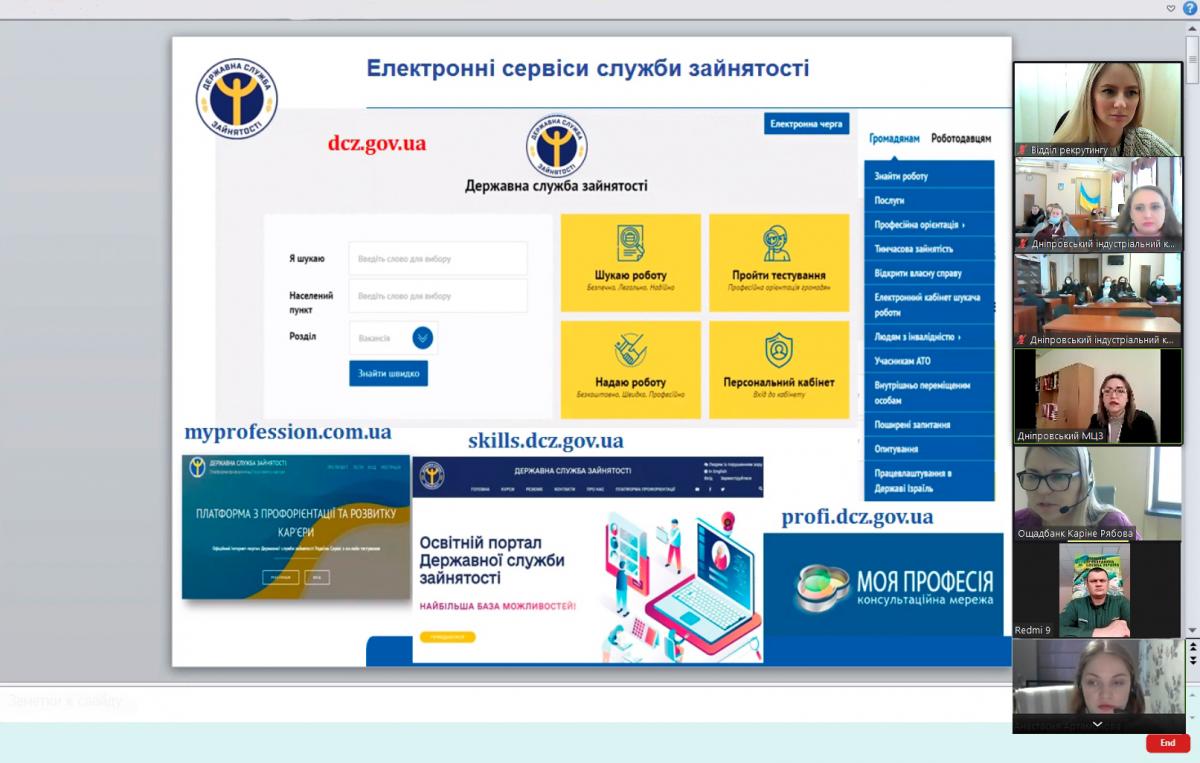Click the chevron on the bottom video tile
1200x763 pixels.
[1098, 724]
